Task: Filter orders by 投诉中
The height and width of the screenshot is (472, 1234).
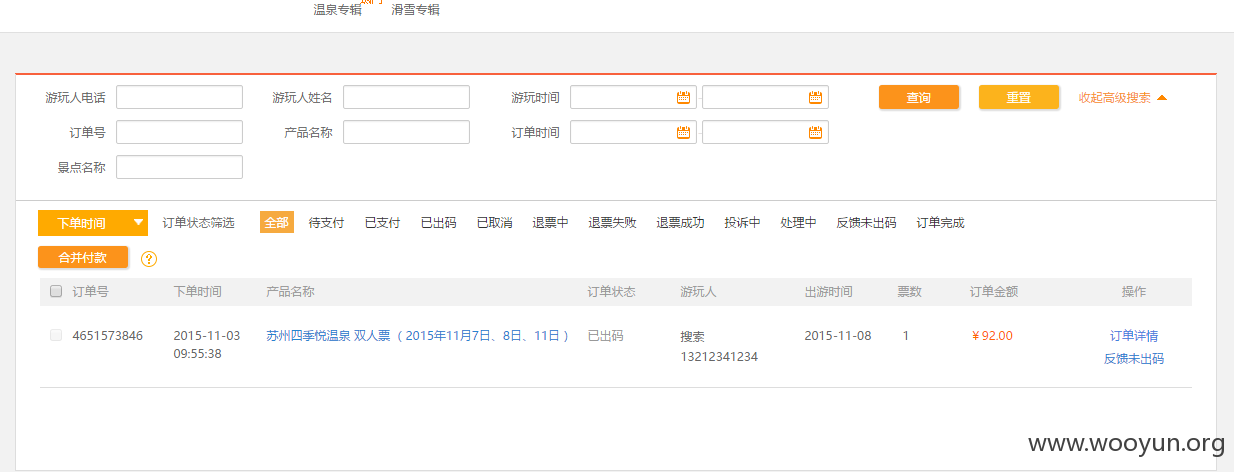Action: tap(742, 223)
